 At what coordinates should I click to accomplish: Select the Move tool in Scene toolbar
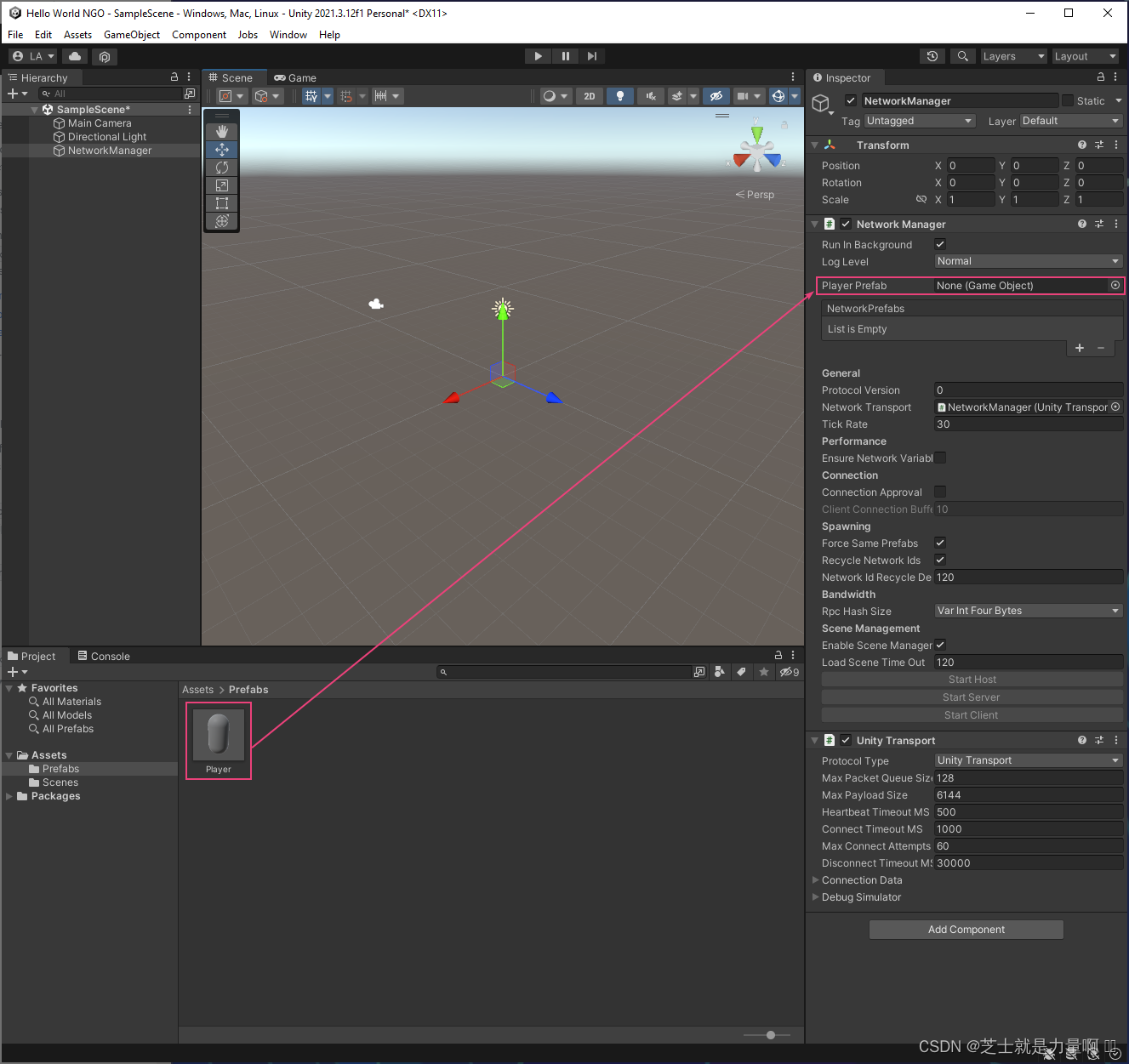point(222,150)
